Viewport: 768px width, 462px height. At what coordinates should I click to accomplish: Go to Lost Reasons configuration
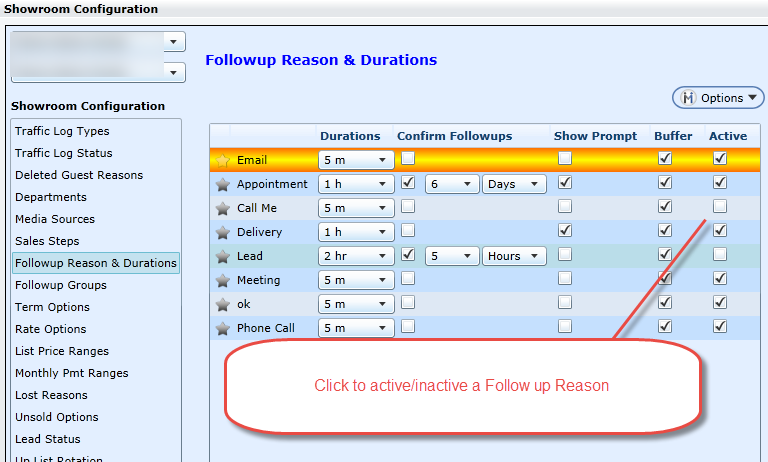[x=51, y=395]
